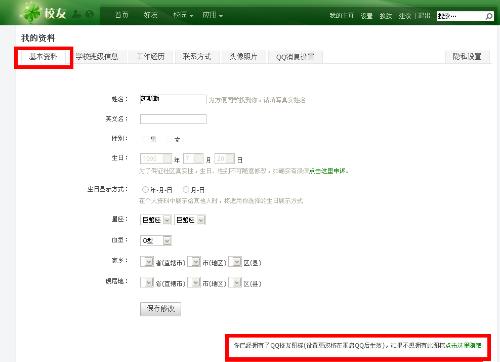Click the 校友 clover logo
Viewport: 500px width, 362px height.
pos(43,13)
